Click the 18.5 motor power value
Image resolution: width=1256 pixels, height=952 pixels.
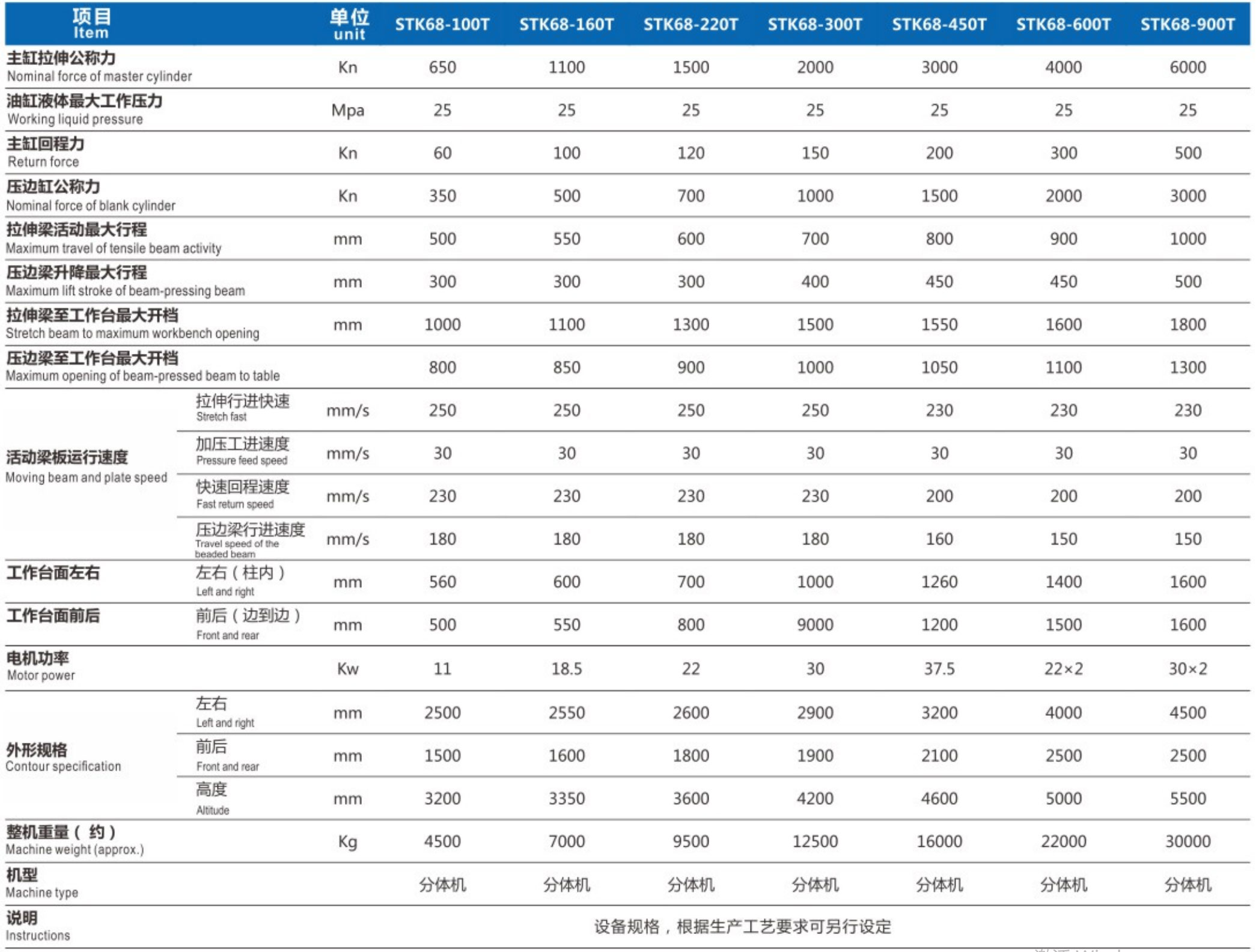pos(566,668)
